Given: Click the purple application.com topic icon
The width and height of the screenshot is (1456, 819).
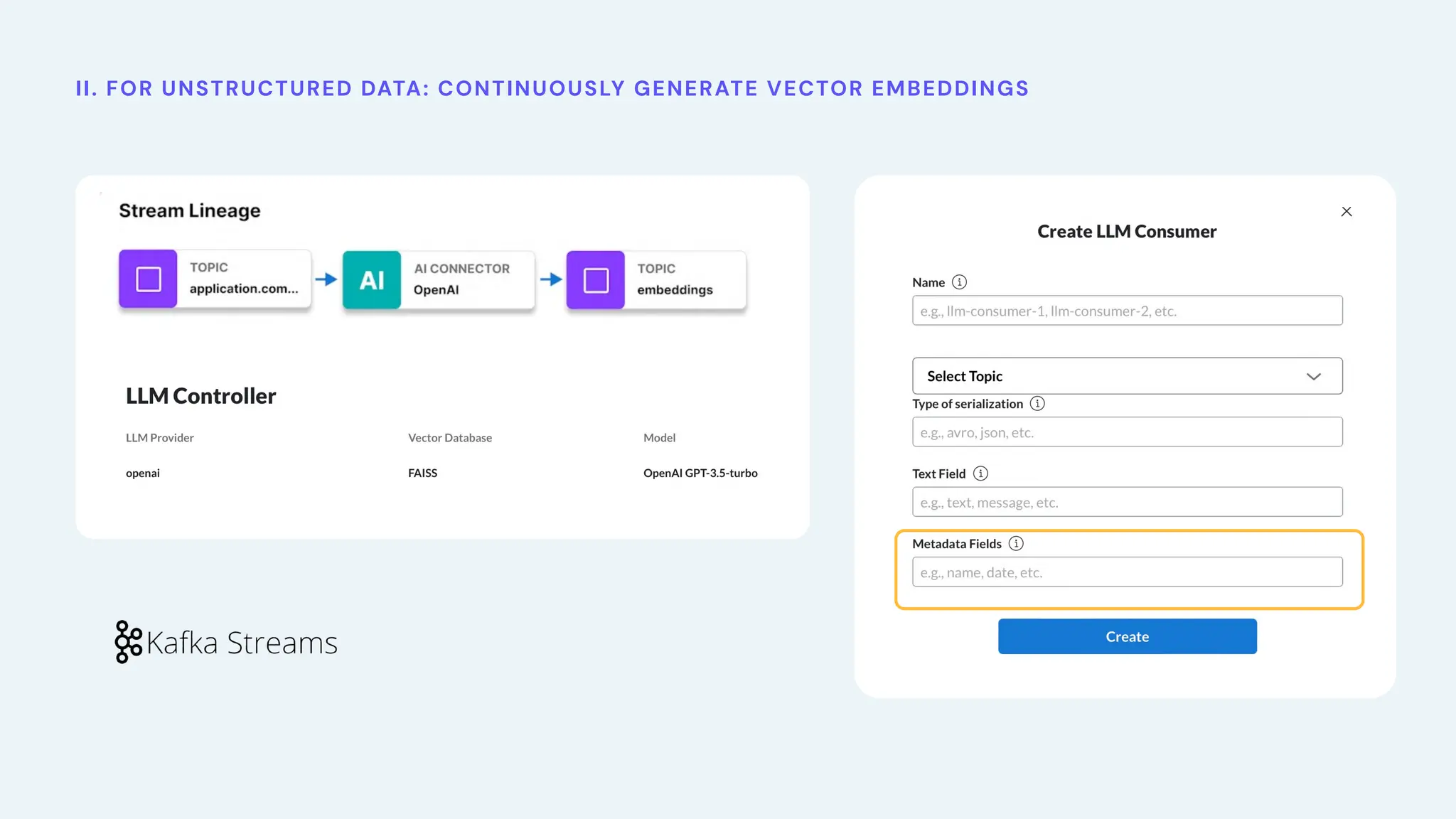Looking at the screenshot, I should (148, 279).
